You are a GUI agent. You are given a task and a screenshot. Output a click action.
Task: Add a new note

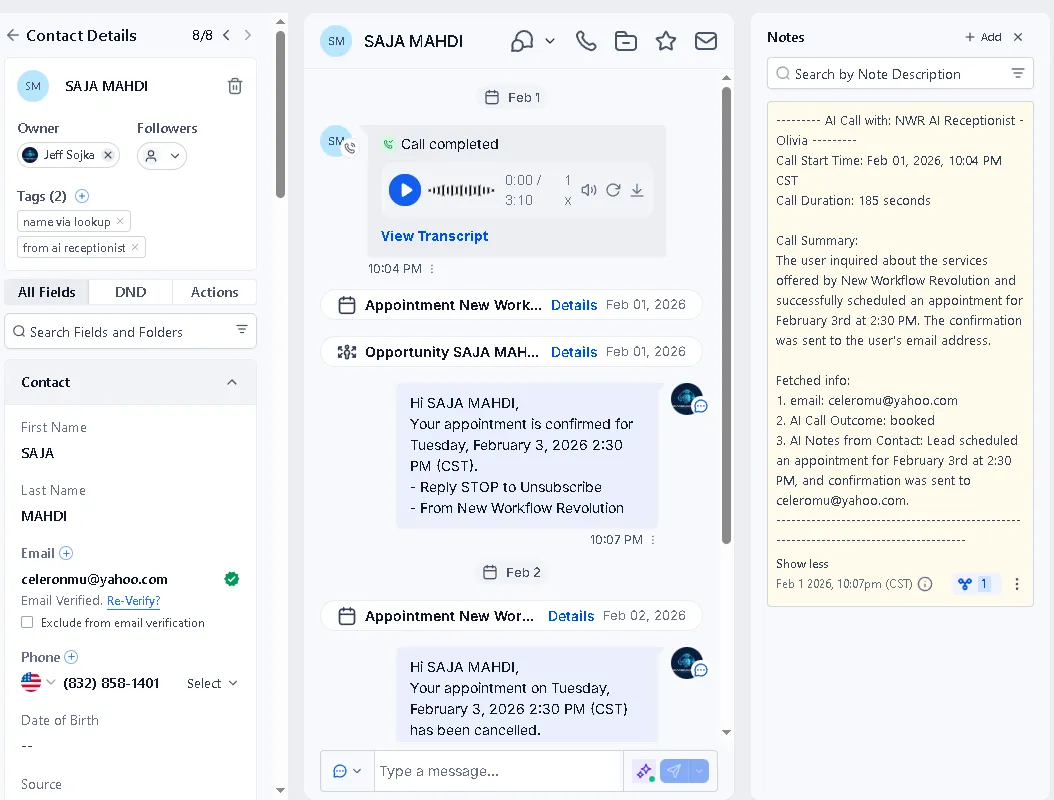983,37
